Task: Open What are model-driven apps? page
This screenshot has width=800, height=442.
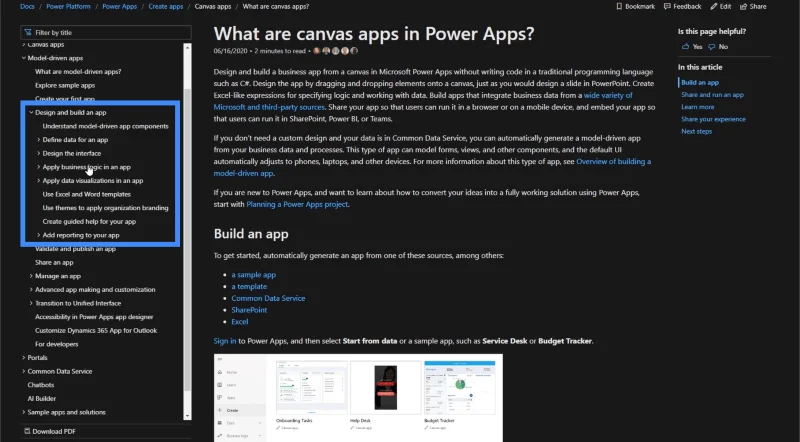Action: pyautogui.click(x=78, y=71)
